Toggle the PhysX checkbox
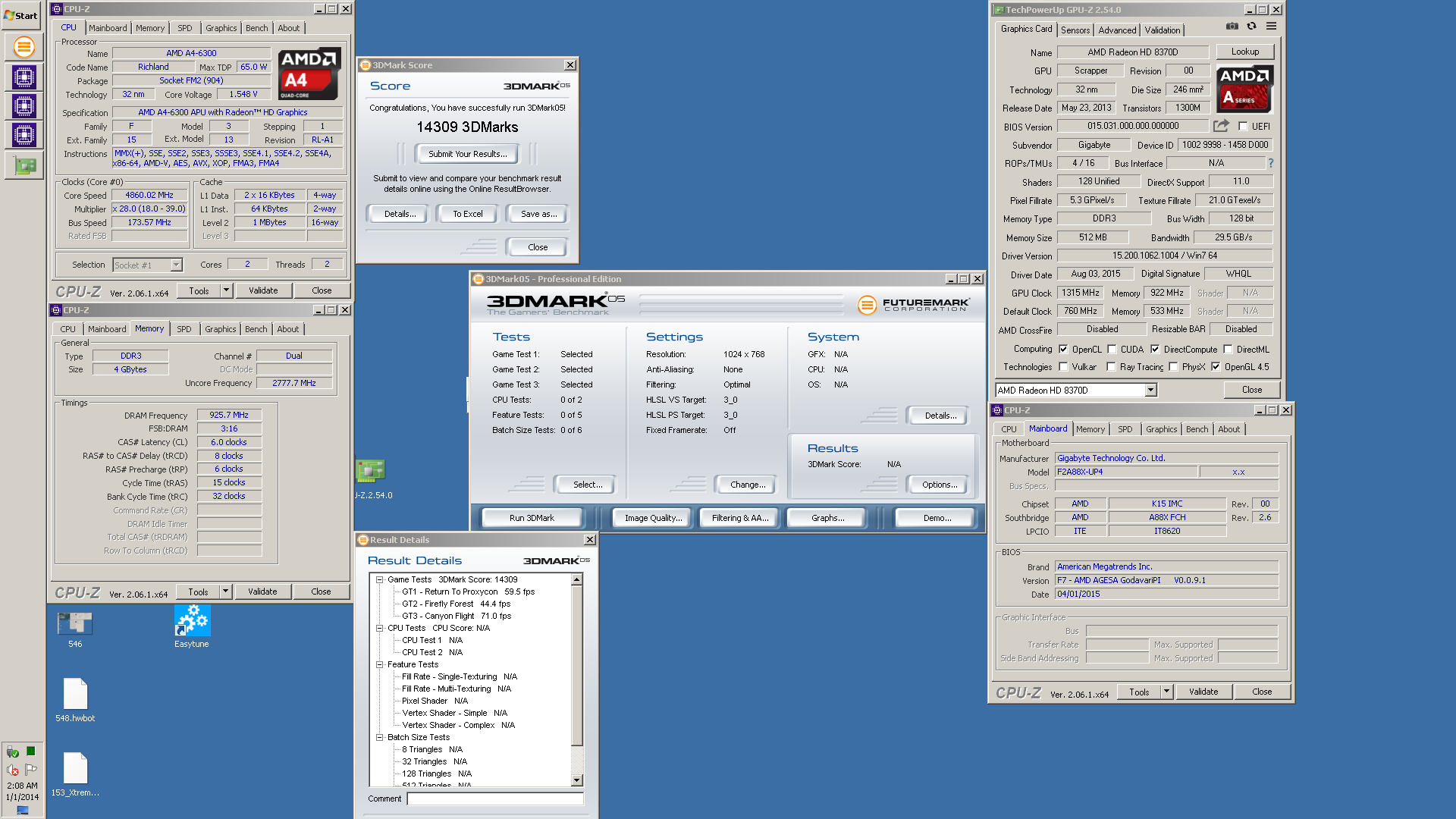The width and height of the screenshot is (1456, 819). point(1173,367)
